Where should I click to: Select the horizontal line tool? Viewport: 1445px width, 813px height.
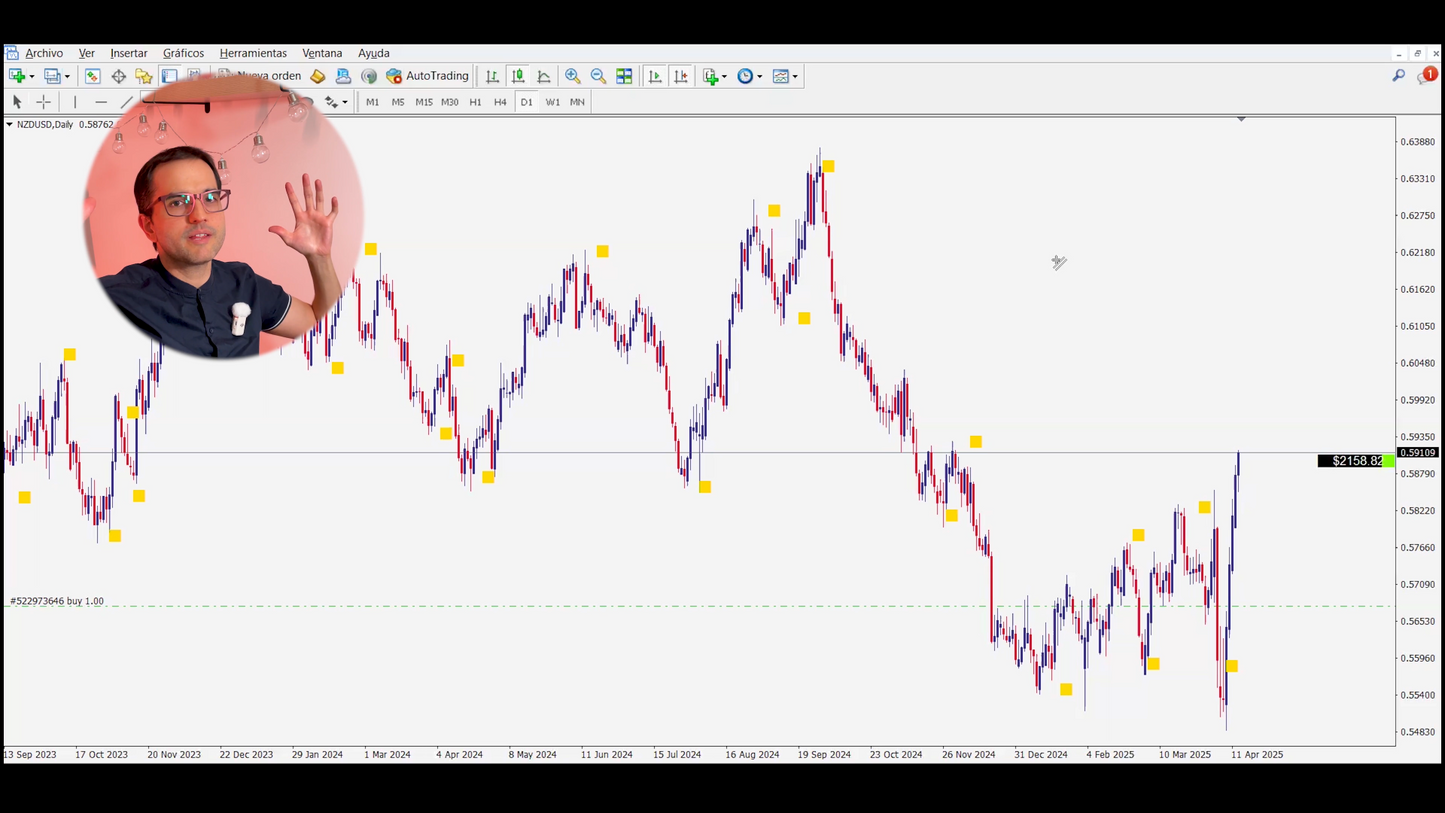pos(101,102)
